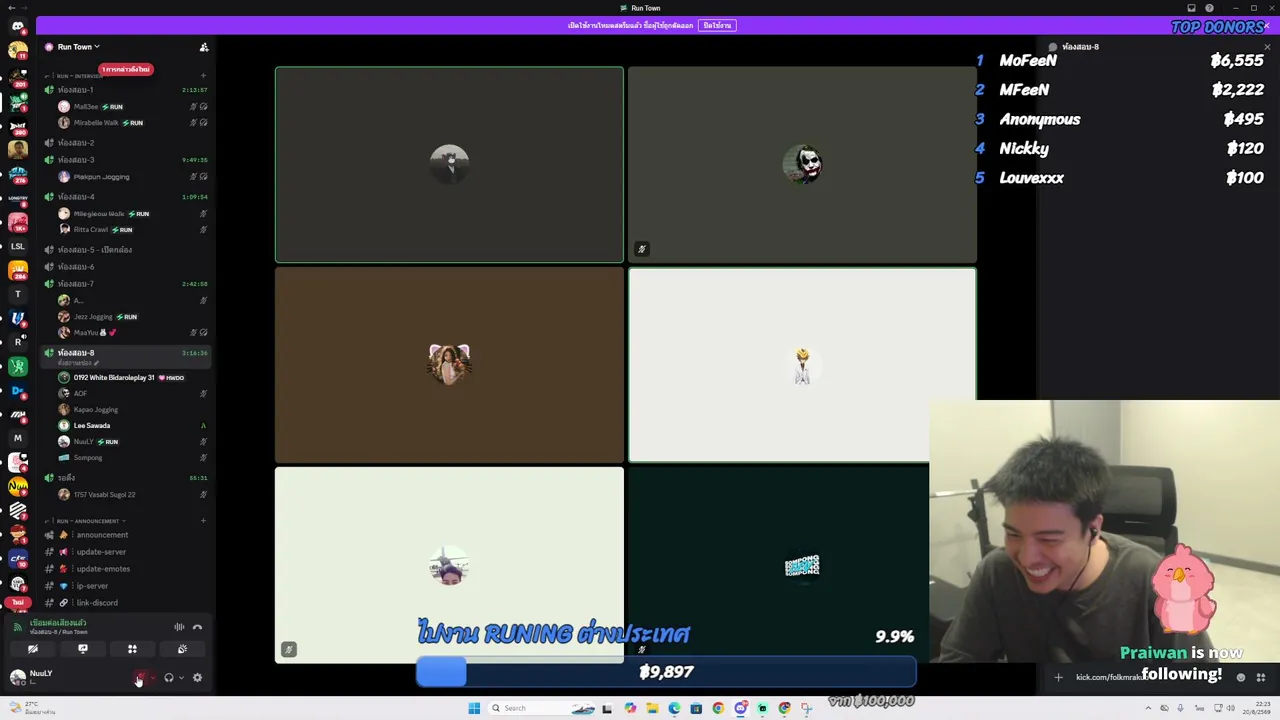Open Discord direct messages home icon

coord(18,27)
